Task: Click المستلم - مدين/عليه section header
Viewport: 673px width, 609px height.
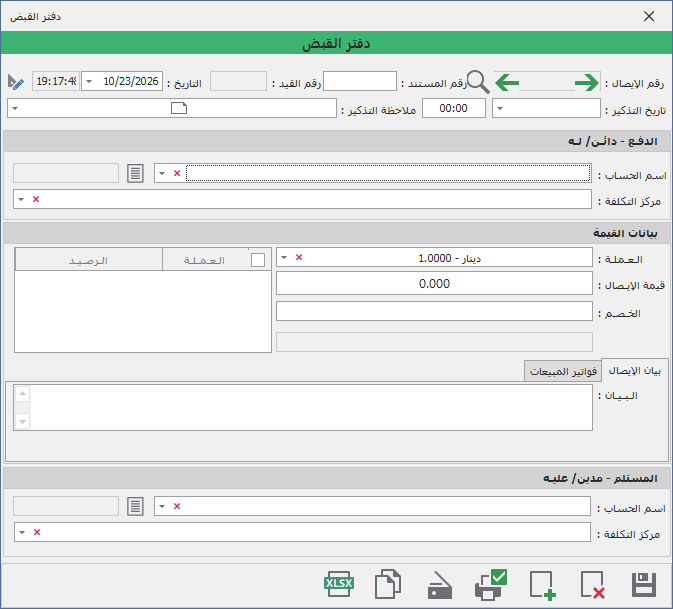Action: click(x=336, y=478)
